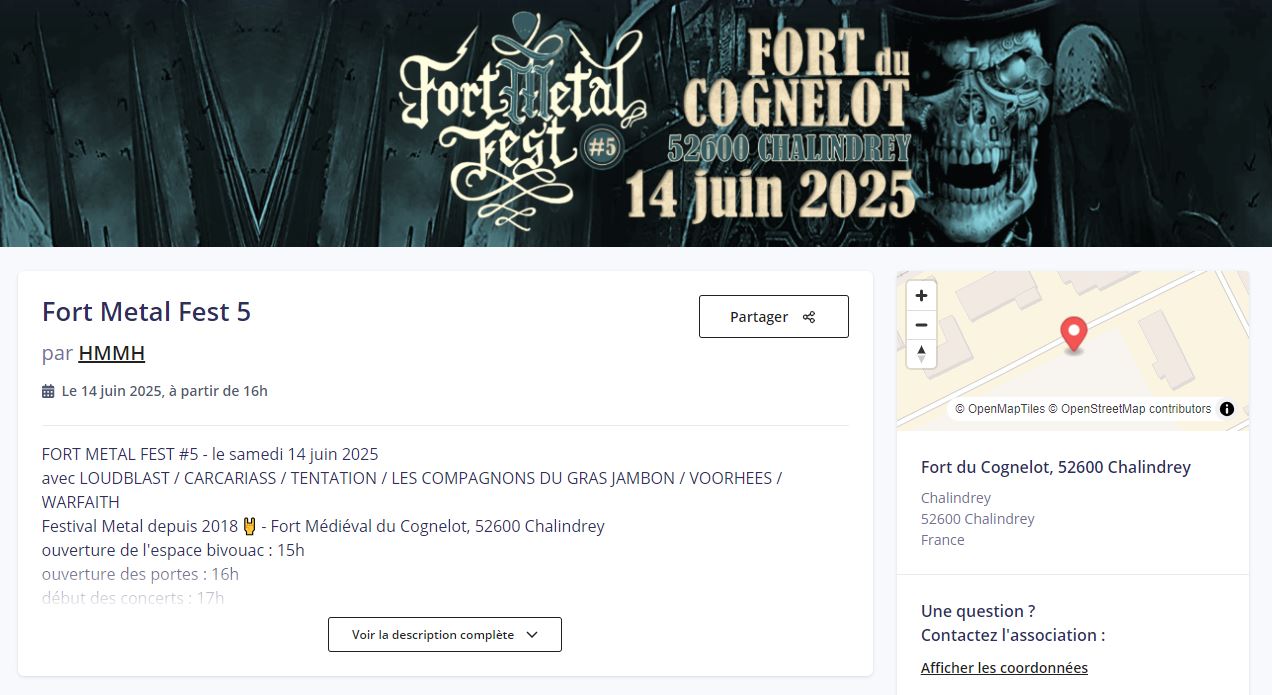Open the HMMH organizer link
The height and width of the screenshot is (695, 1272).
112,353
